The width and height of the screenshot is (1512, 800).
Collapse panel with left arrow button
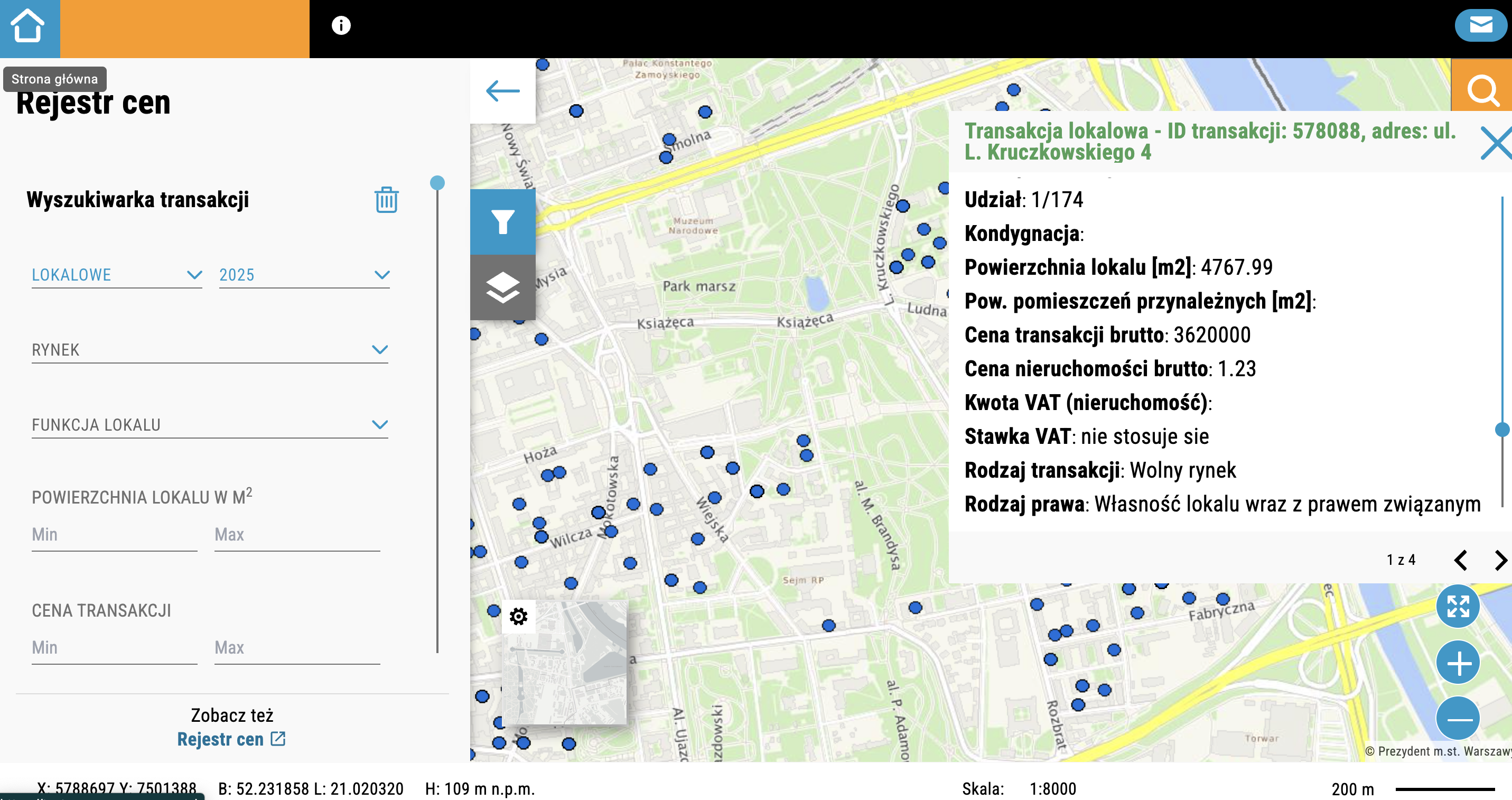point(502,90)
